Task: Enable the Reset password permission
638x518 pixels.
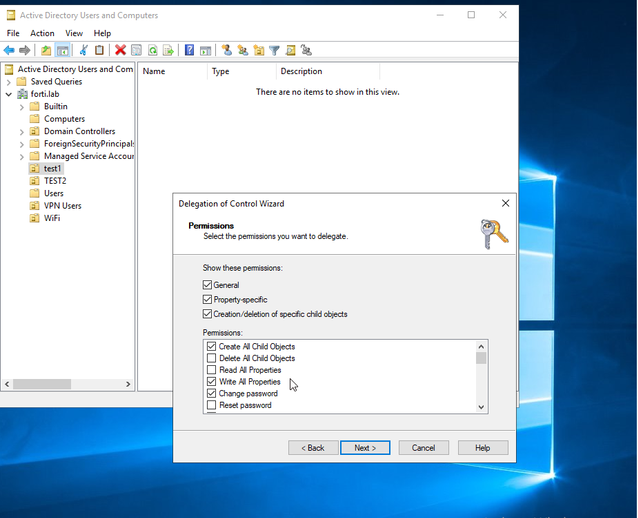Action: pyautogui.click(x=211, y=405)
